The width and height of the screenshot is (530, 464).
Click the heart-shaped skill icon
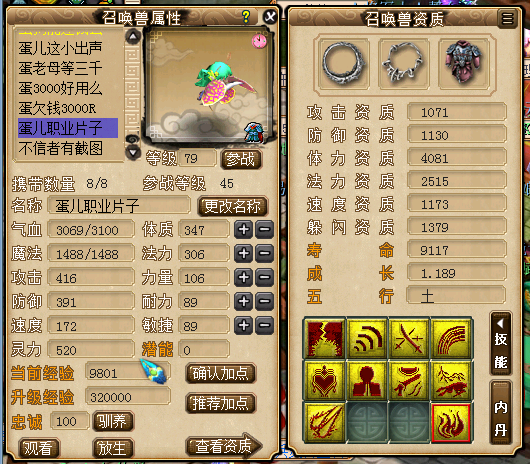pos(324,380)
